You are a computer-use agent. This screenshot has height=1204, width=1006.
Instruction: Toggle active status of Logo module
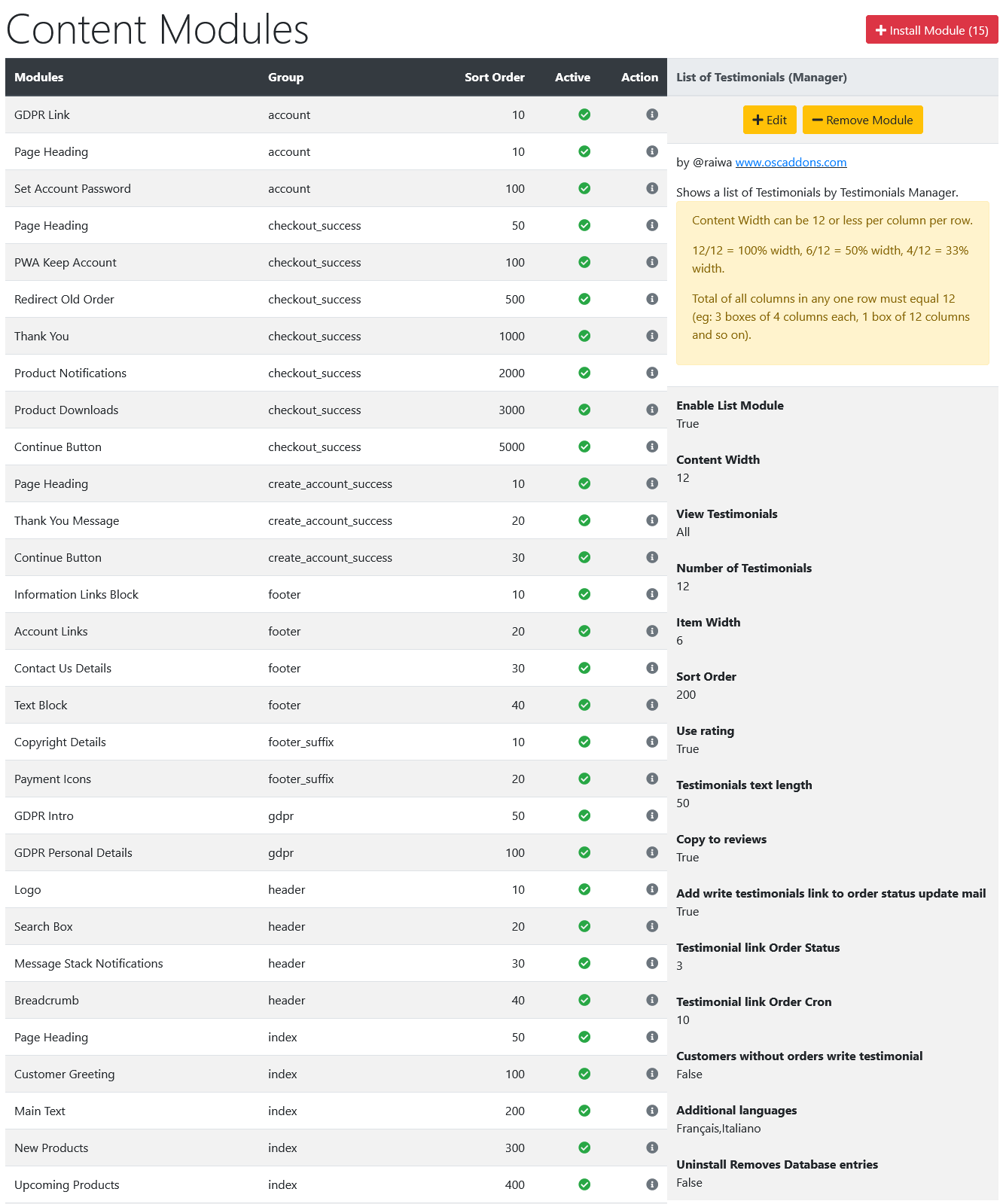[x=584, y=889]
